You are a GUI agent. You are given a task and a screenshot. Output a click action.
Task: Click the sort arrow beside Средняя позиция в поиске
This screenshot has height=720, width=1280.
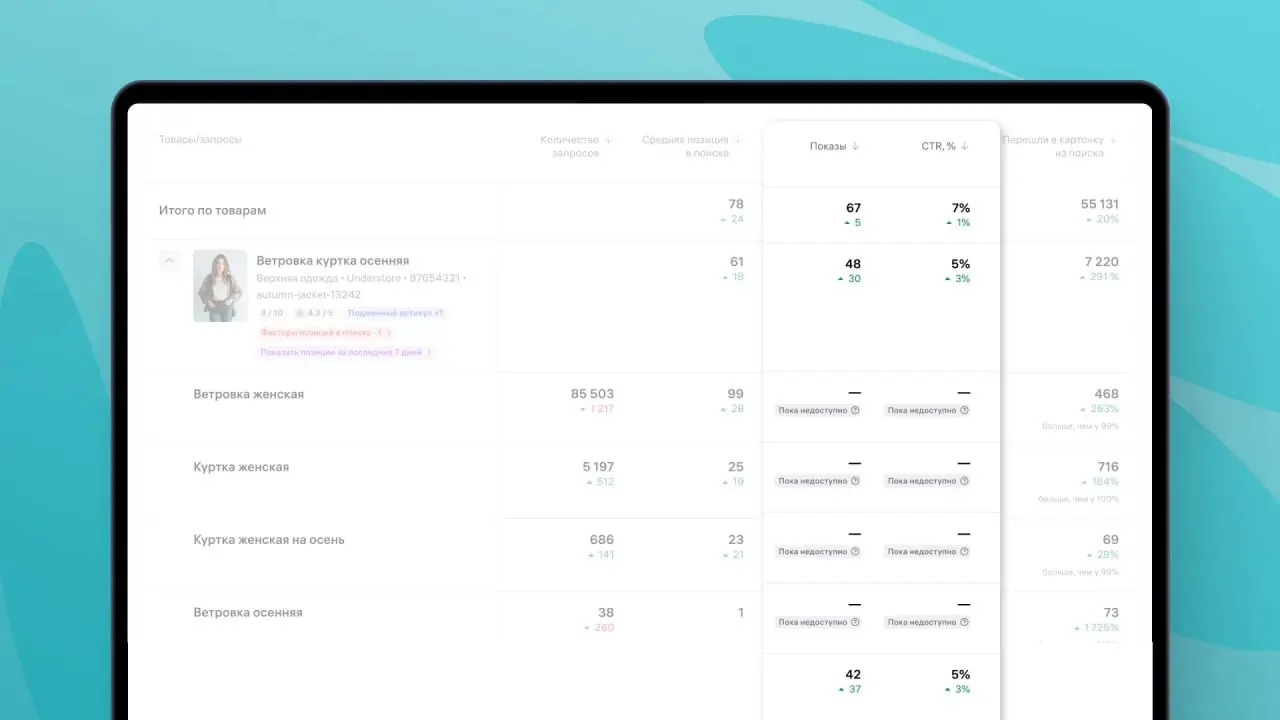tap(738, 140)
